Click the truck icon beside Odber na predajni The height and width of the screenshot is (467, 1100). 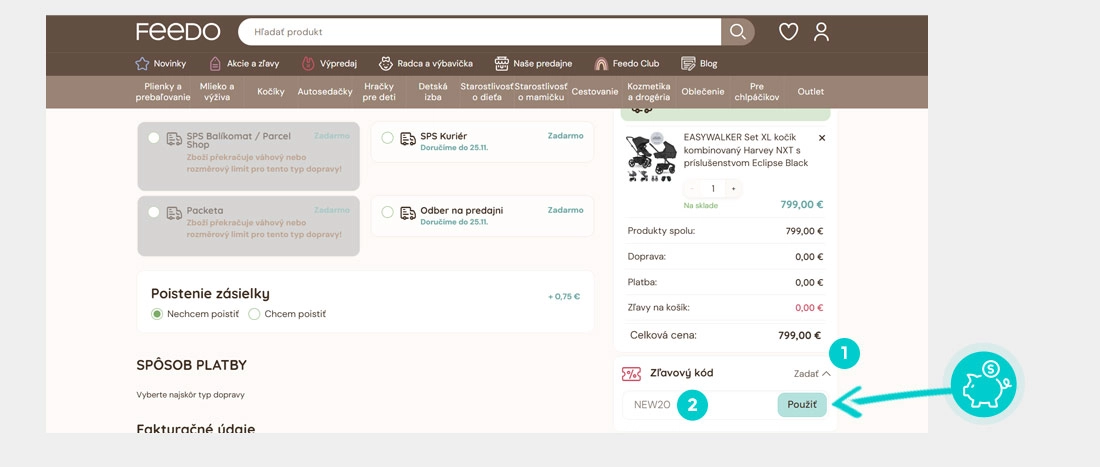[x=408, y=213]
